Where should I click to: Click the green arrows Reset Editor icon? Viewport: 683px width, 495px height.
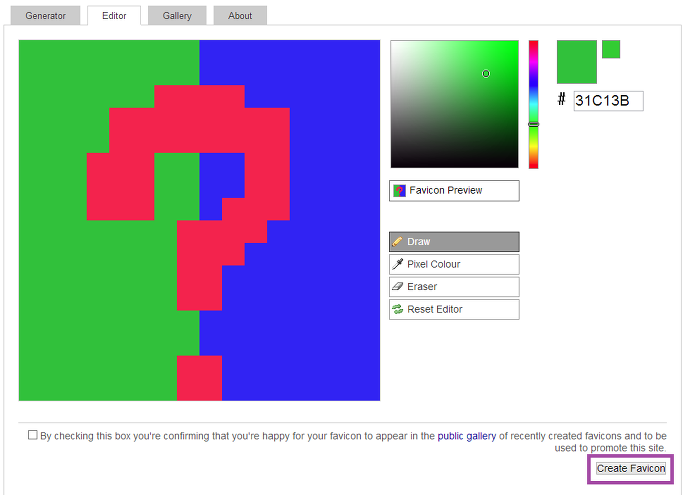[397, 309]
